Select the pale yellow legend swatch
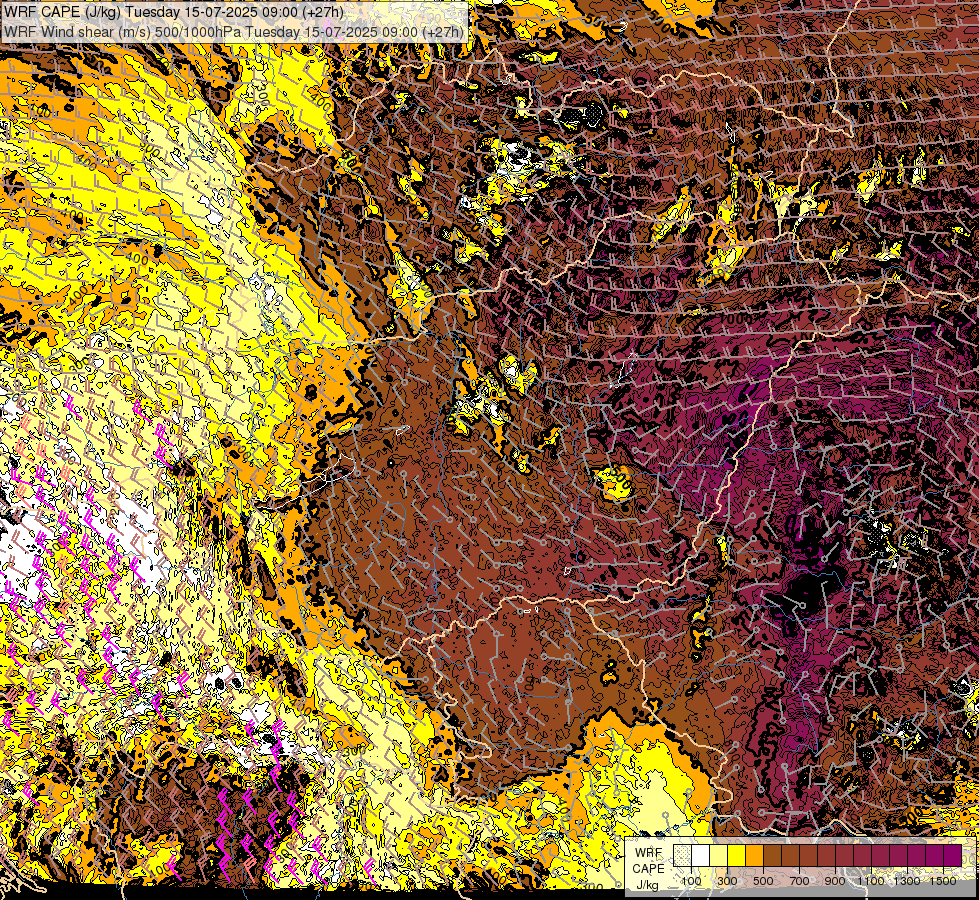Viewport: 979px width, 900px height. [x=719, y=855]
